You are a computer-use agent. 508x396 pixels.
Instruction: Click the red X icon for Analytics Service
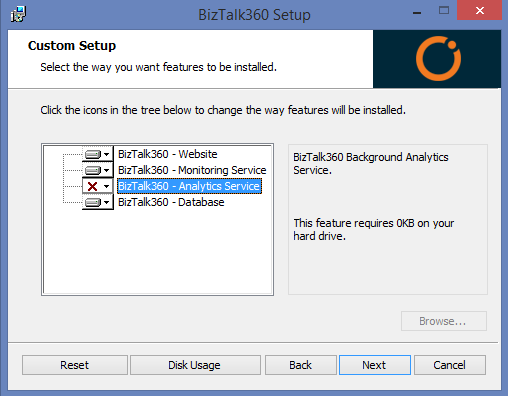tap(92, 186)
